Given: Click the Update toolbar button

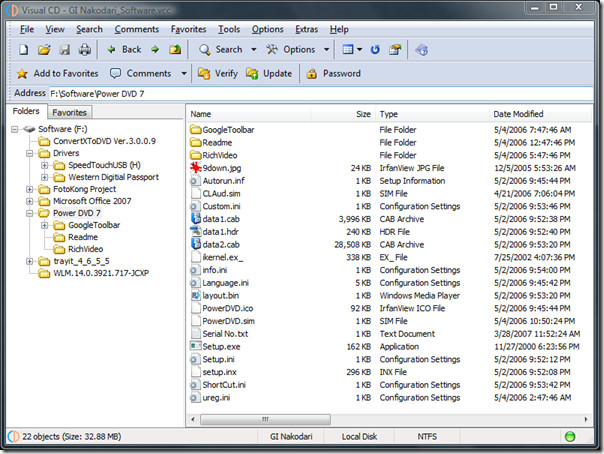Looking at the screenshot, I should click(x=269, y=74).
